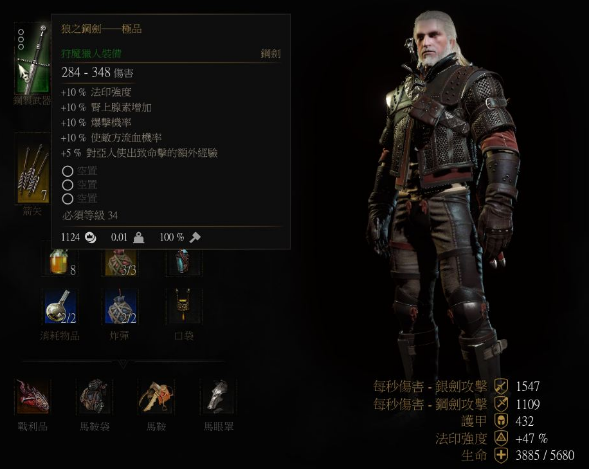
Task: Click the silver sword DPS shield icon
Action: (x=501, y=386)
